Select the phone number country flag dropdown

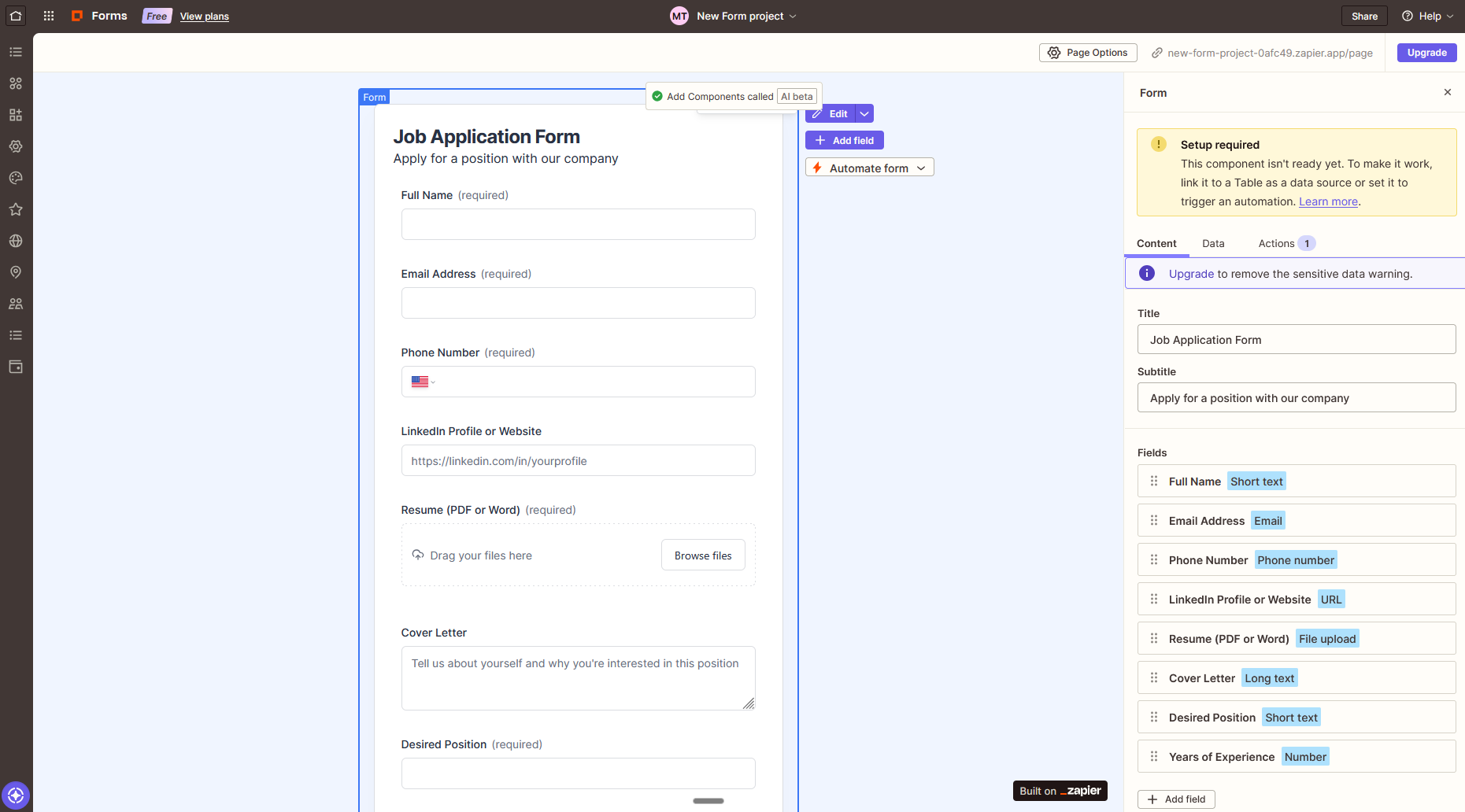click(x=423, y=382)
